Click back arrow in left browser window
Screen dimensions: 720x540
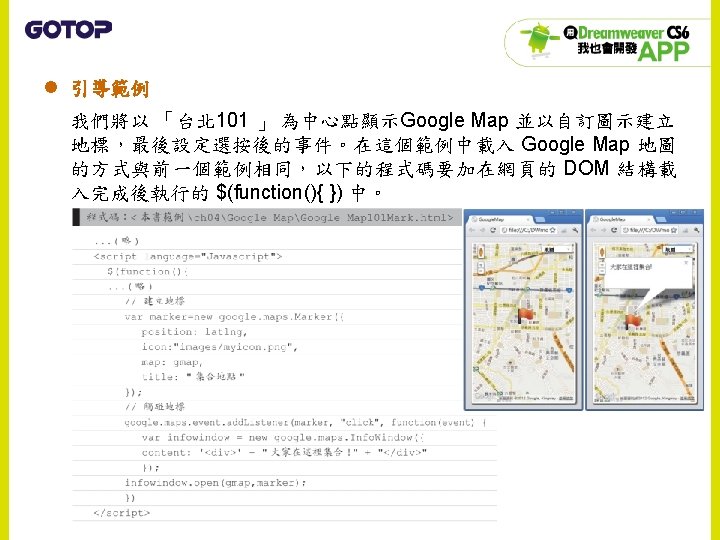pyautogui.click(x=472, y=230)
